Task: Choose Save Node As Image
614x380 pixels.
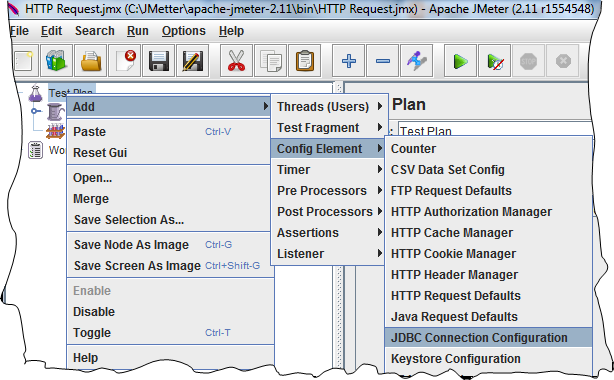Action: pos(169,245)
